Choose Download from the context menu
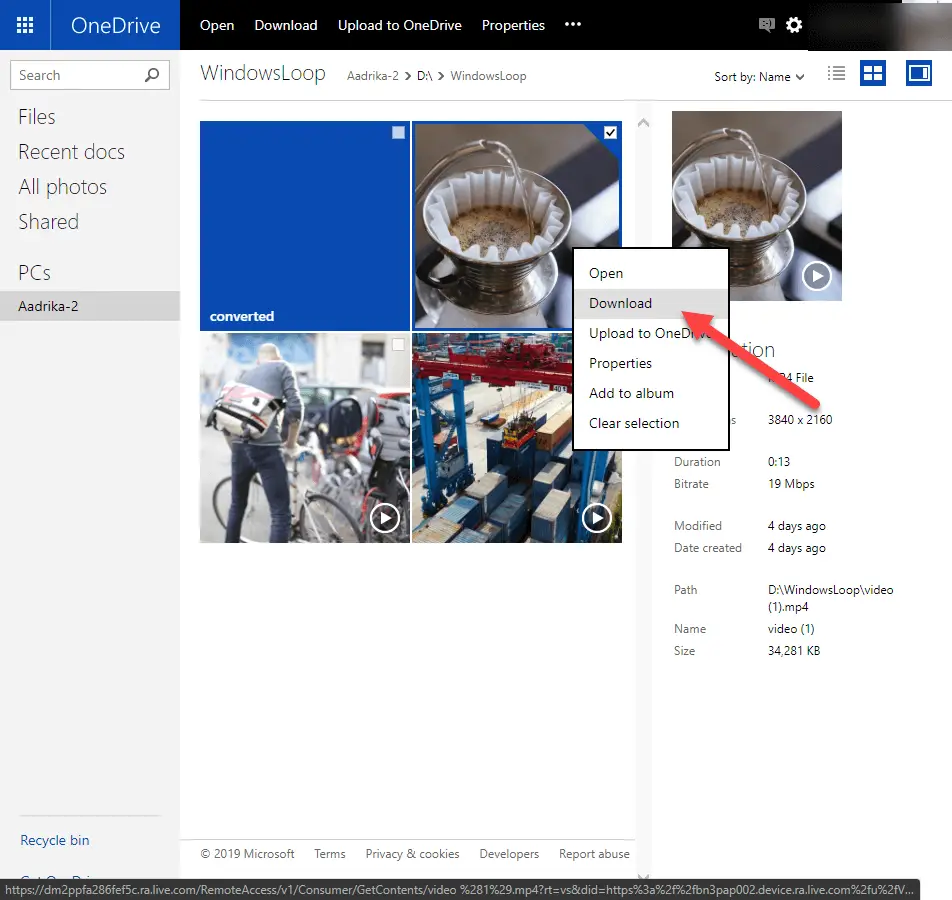This screenshot has width=952, height=900. click(651, 303)
